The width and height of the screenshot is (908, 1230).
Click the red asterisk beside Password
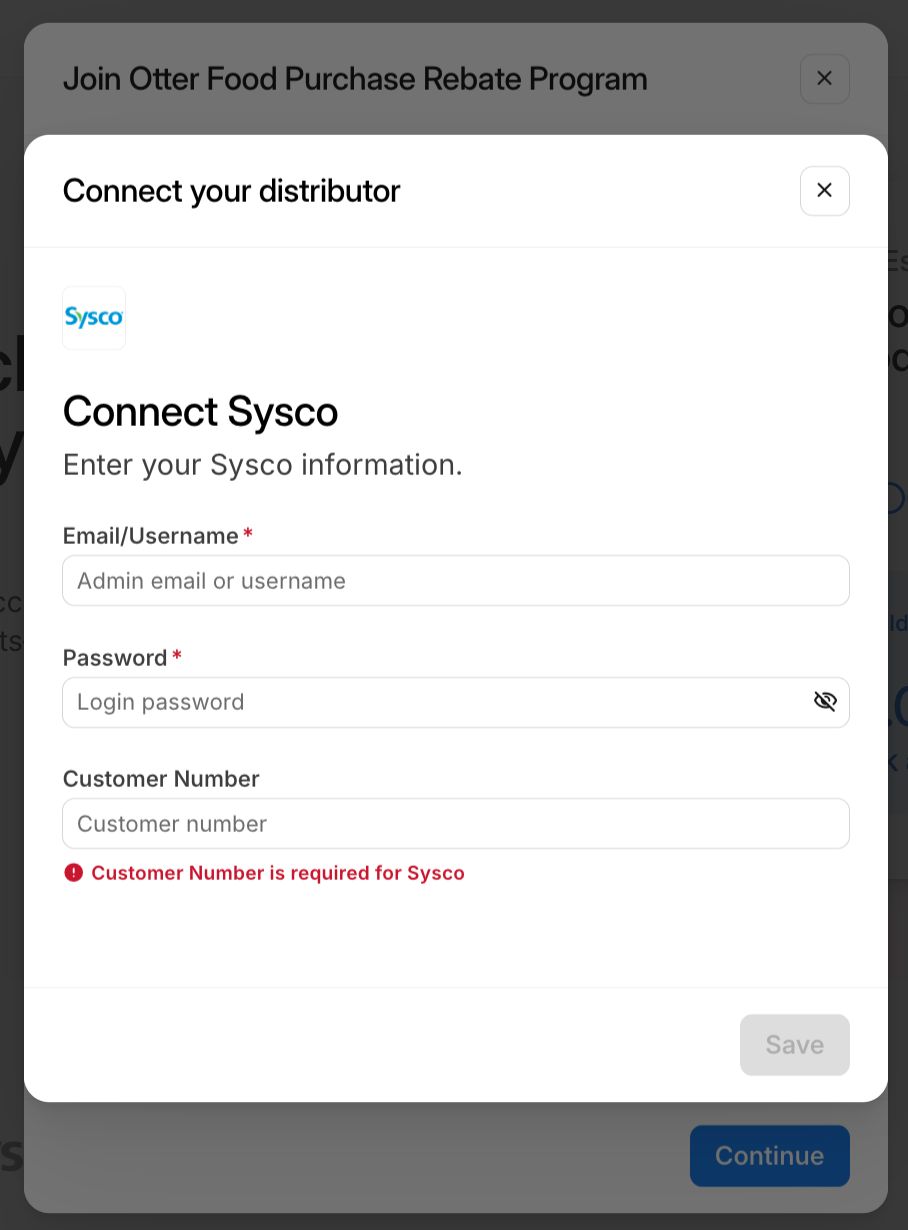[x=177, y=657]
